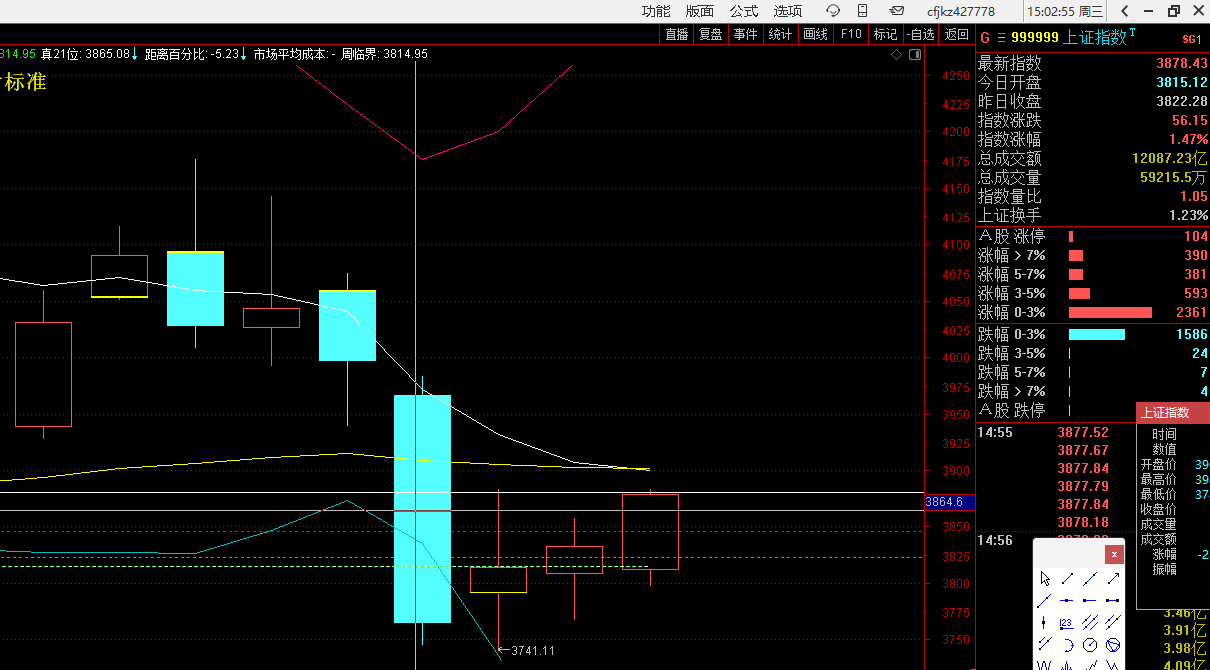
Task: Open the 公式 menu
Action: (x=744, y=11)
